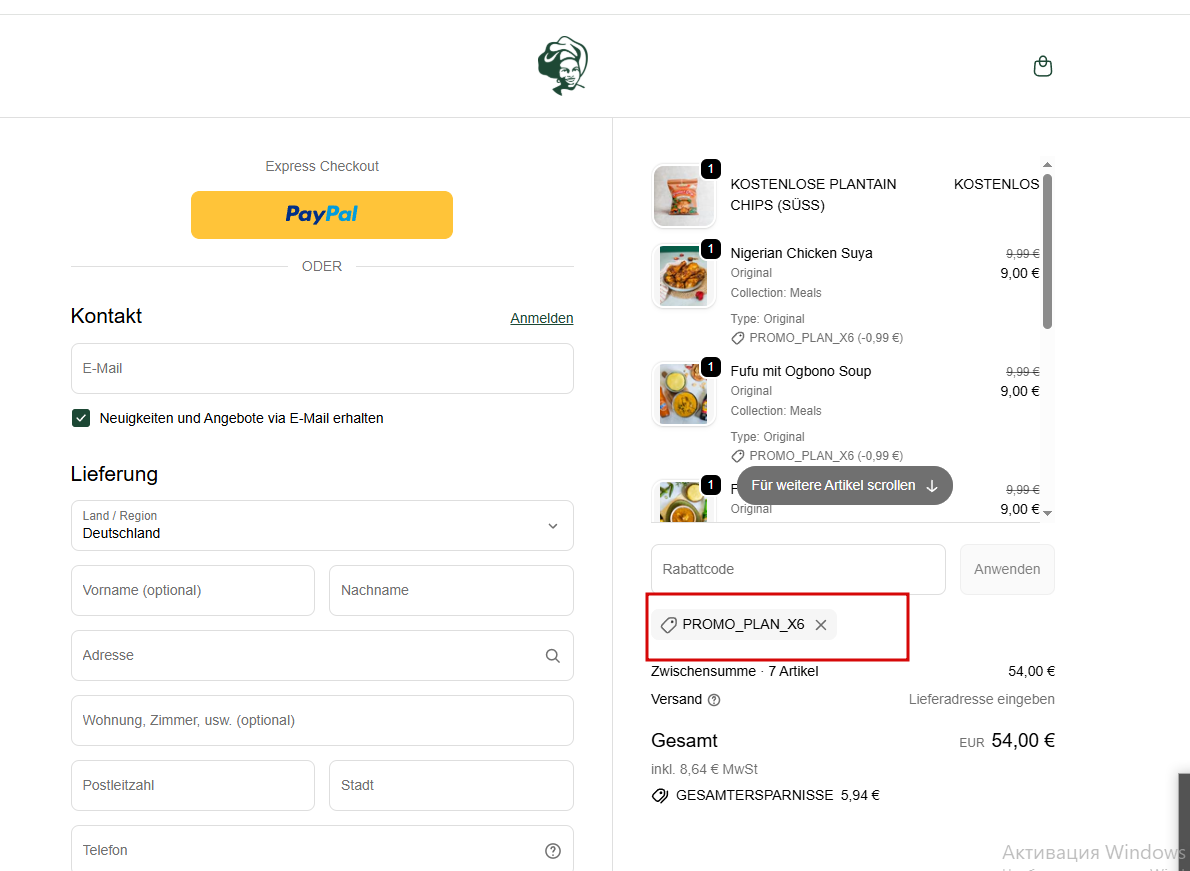This screenshot has height=871, width=1190.
Task: Focus the Wohnung, Zimmer field
Action: [x=322, y=721]
